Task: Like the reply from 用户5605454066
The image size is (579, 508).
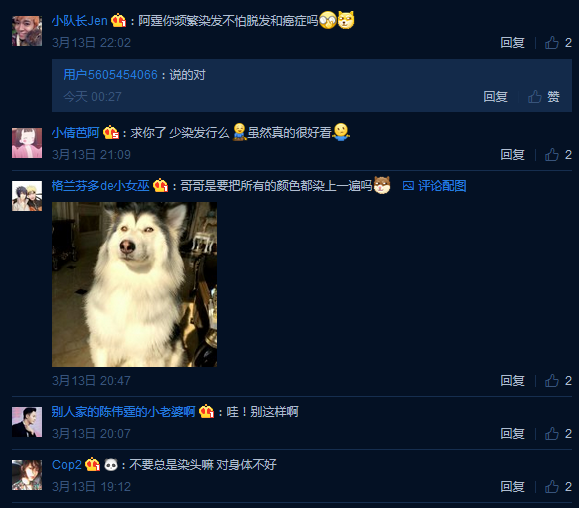Action: (544, 97)
